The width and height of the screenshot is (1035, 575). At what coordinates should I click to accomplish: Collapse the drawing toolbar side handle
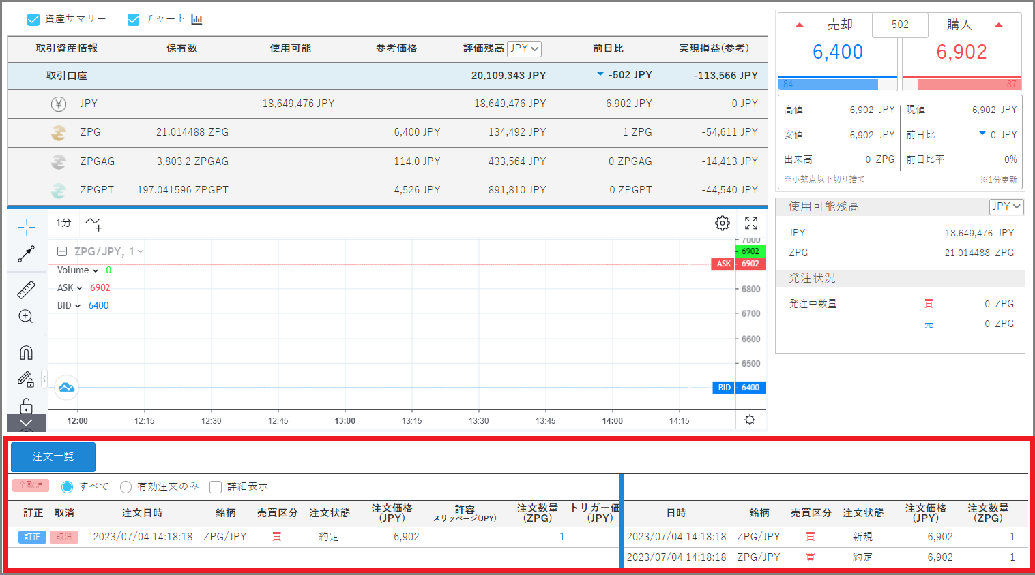pos(44,379)
